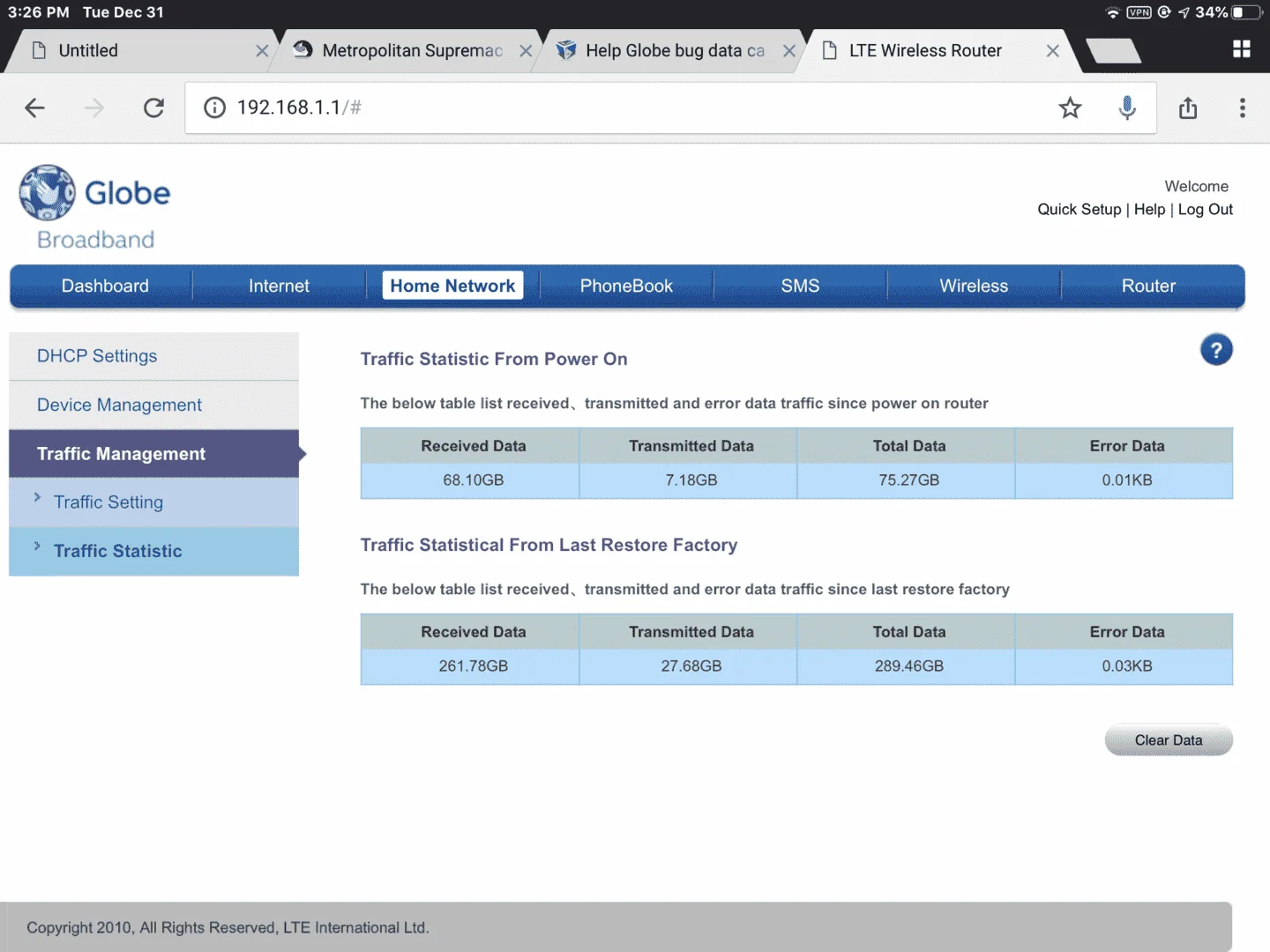
Task: Open the SMS menu
Action: tap(800, 286)
